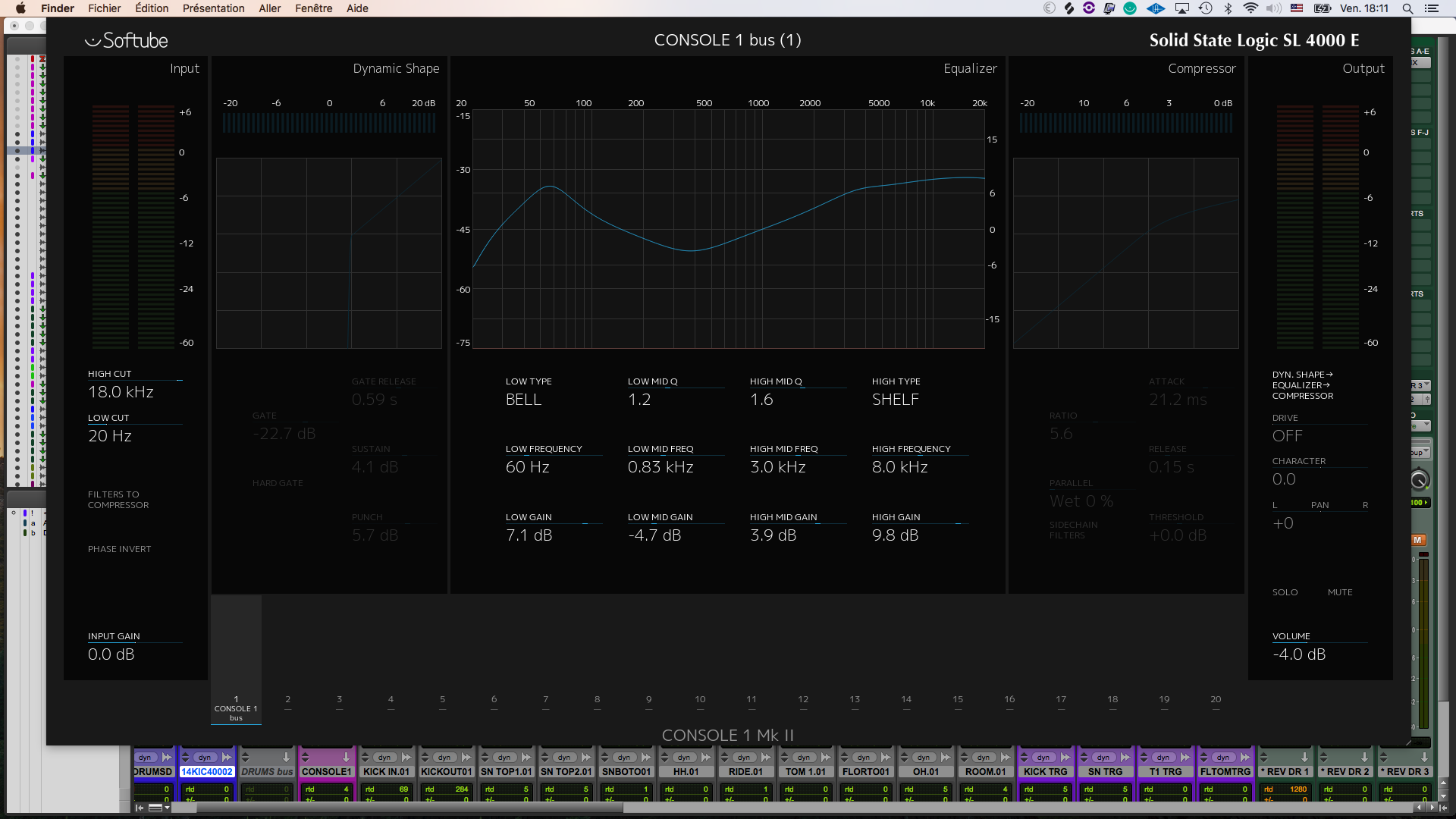The image size is (1456, 819).
Task: Open the dyn insert icon on KICK IN.01 track
Action: tap(386, 757)
